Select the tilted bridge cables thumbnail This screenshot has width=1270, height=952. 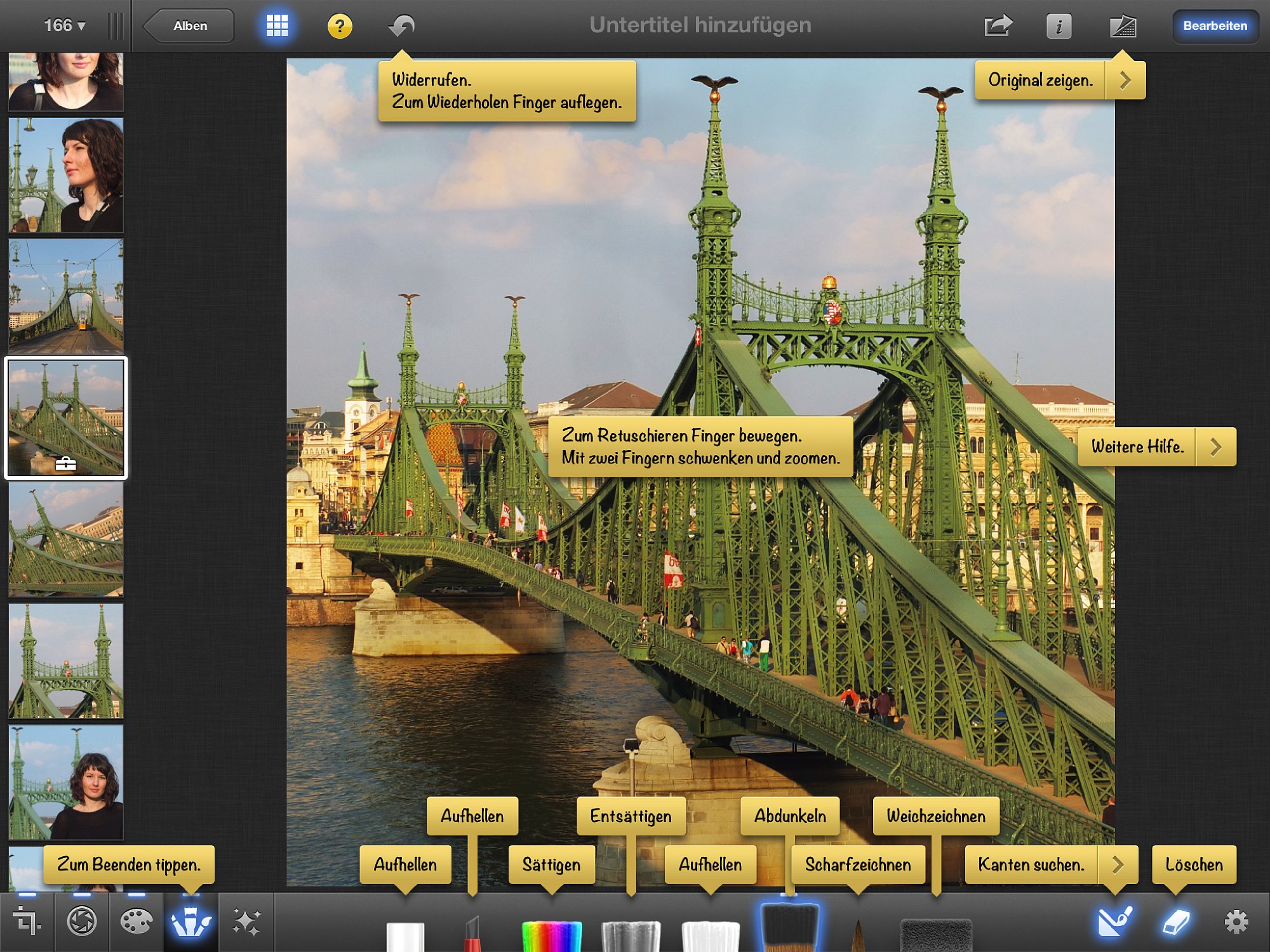pyautogui.click(x=65, y=539)
